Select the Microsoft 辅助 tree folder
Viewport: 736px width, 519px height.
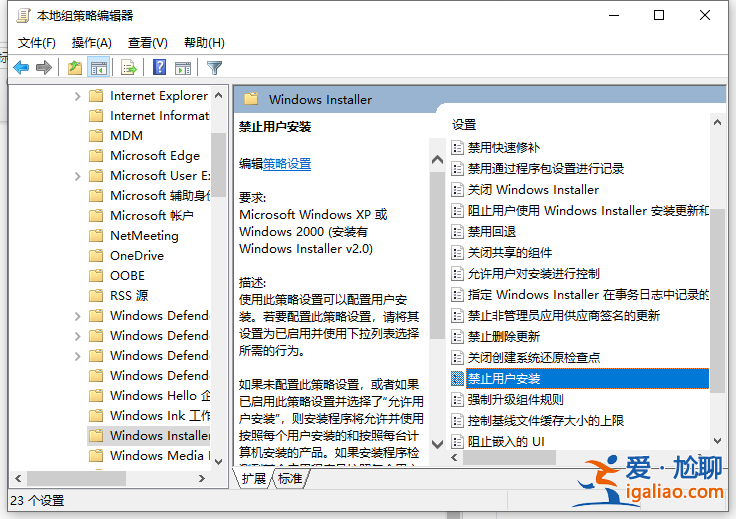149,196
